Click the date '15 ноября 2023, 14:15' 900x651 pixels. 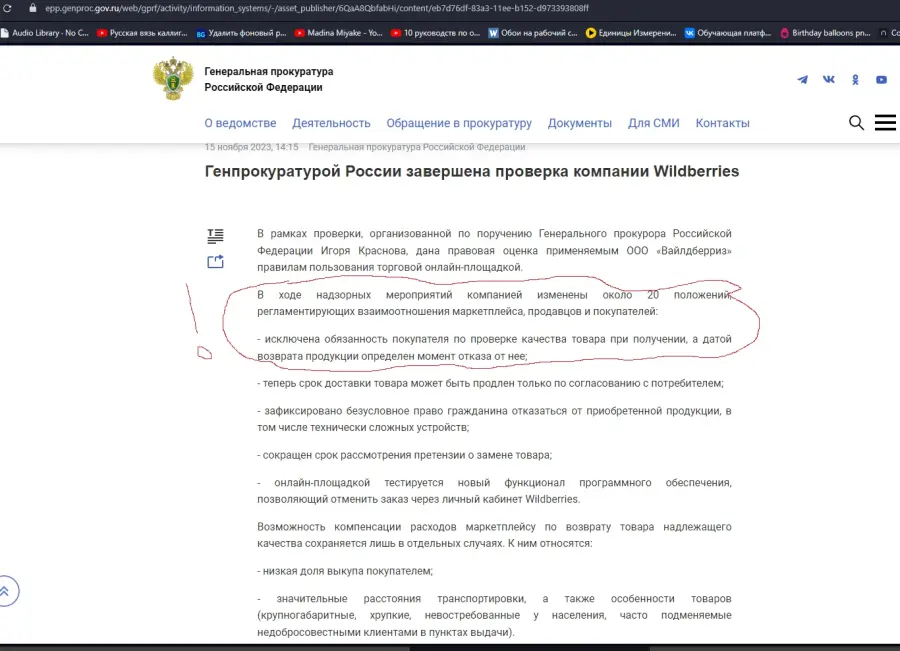(251, 147)
